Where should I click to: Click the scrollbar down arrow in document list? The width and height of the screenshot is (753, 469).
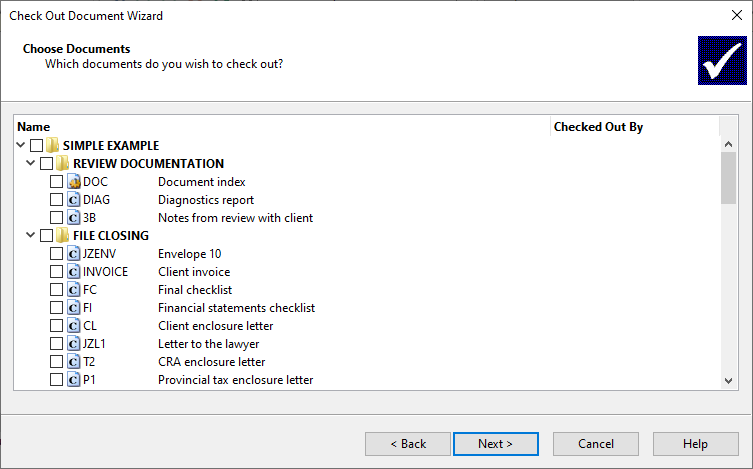pyautogui.click(x=729, y=381)
